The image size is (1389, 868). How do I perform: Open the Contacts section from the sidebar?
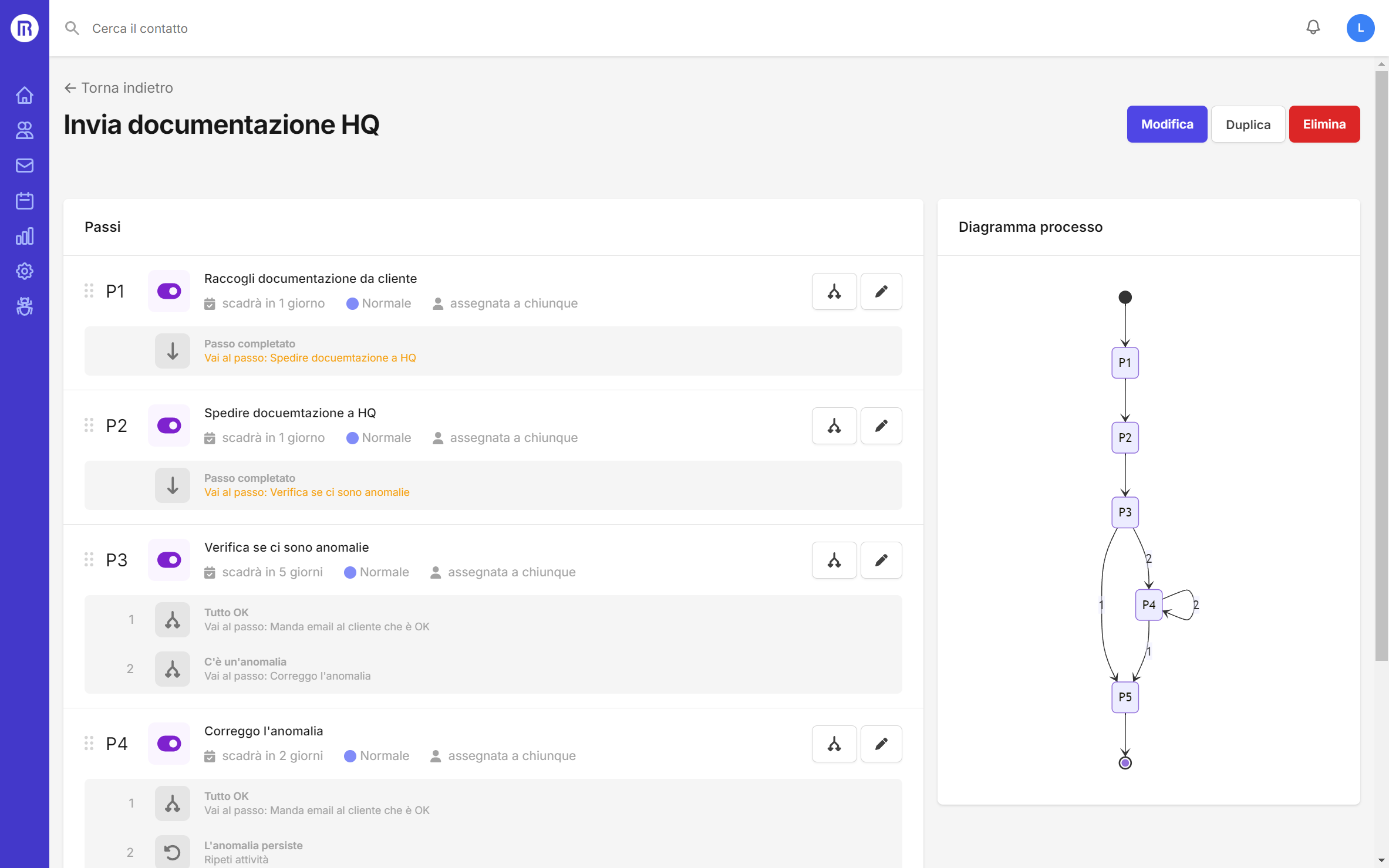coord(25,130)
